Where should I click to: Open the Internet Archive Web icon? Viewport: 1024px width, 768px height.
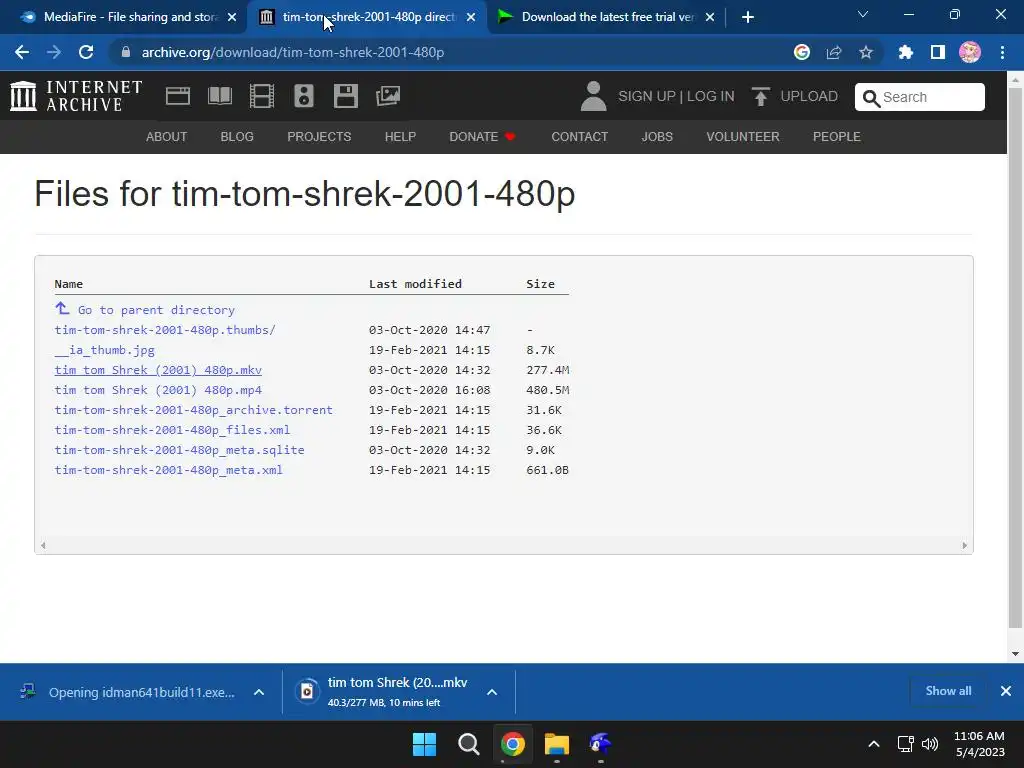pyautogui.click(x=178, y=96)
